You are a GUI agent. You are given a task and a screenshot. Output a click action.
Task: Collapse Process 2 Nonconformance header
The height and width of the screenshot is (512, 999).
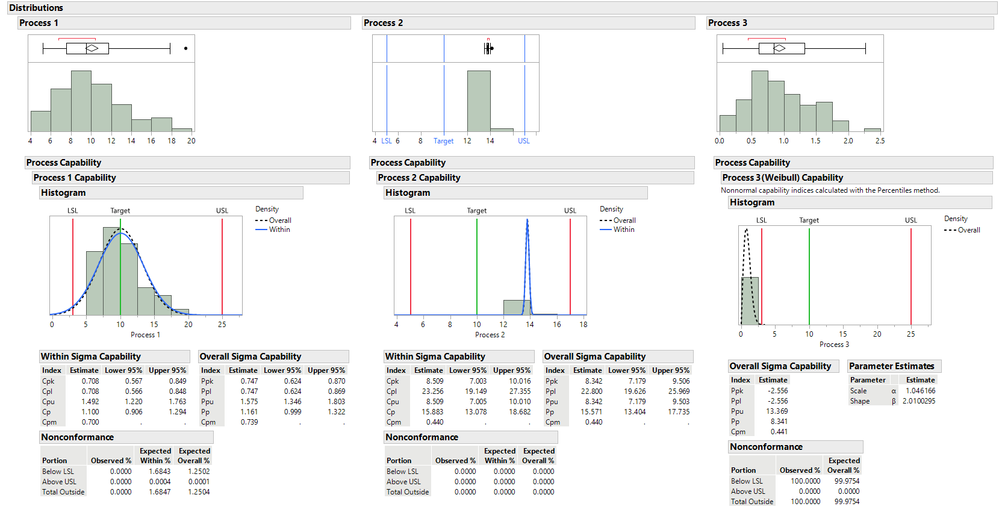[471, 437]
